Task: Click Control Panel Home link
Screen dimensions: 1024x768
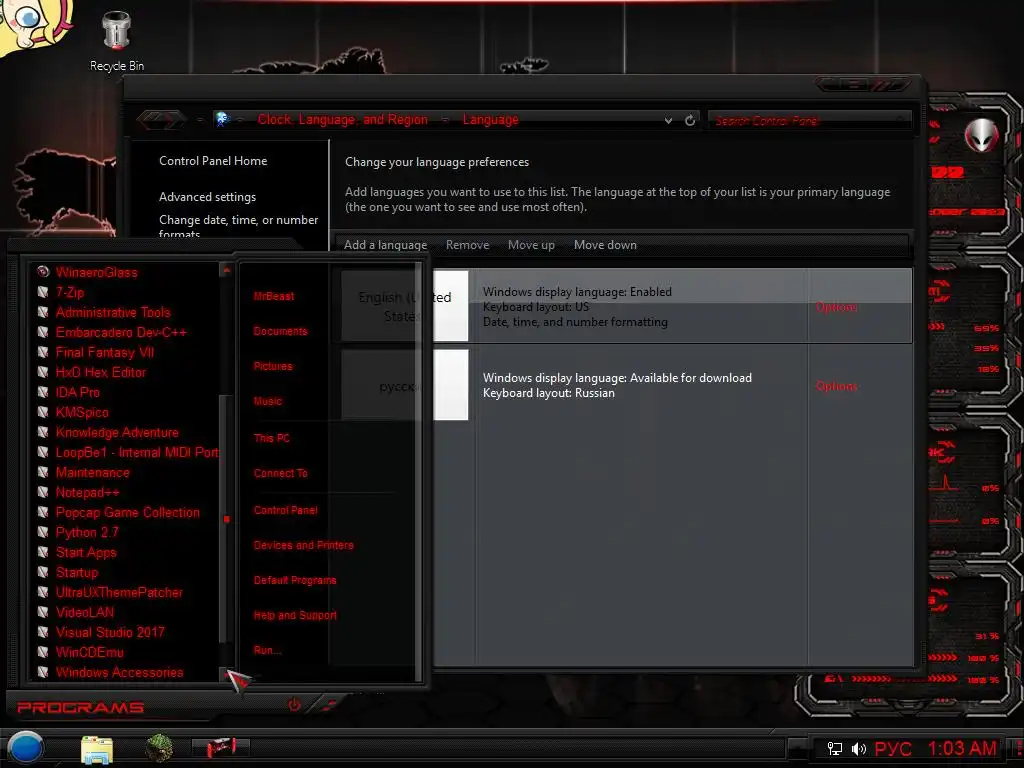Action: (213, 161)
